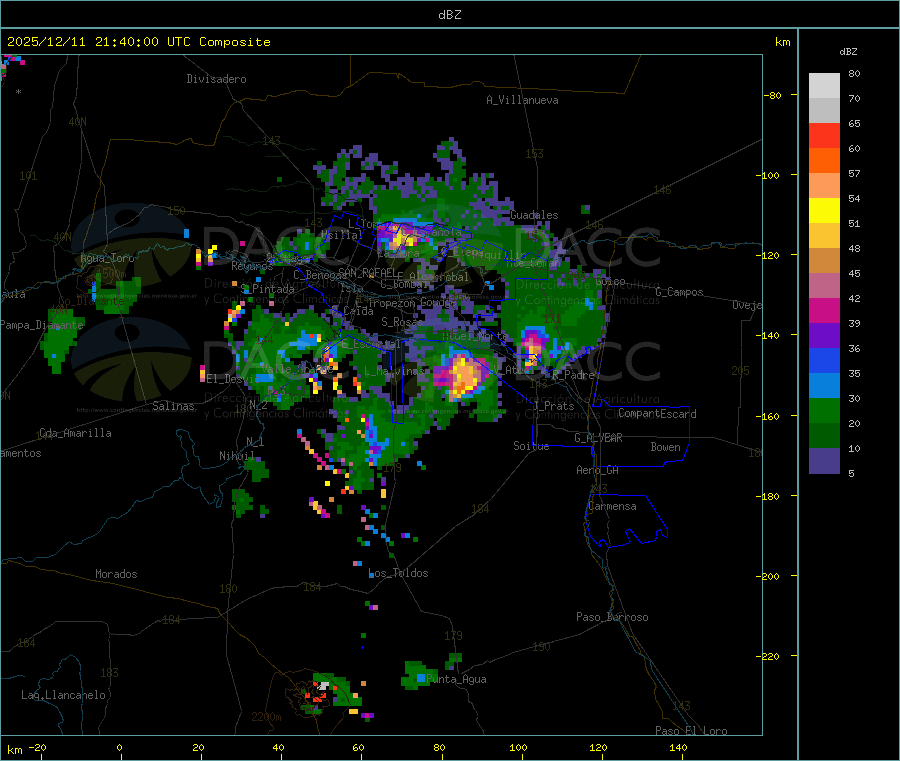Select the 5 dBZ purple swatch
The height and width of the screenshot is (761, 900).
(824, 461)
